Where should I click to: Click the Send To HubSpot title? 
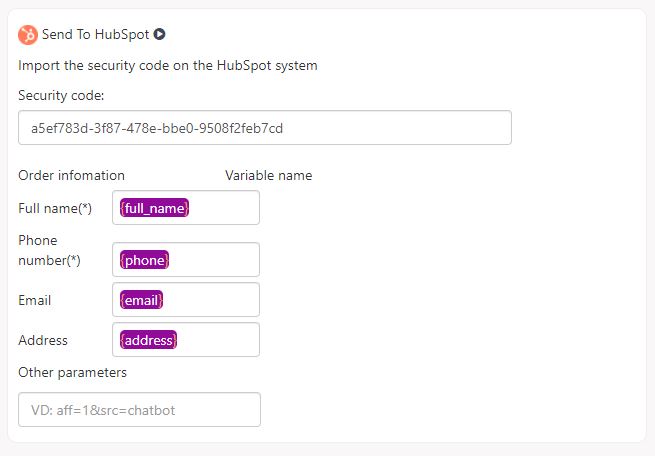click(95, 34)
